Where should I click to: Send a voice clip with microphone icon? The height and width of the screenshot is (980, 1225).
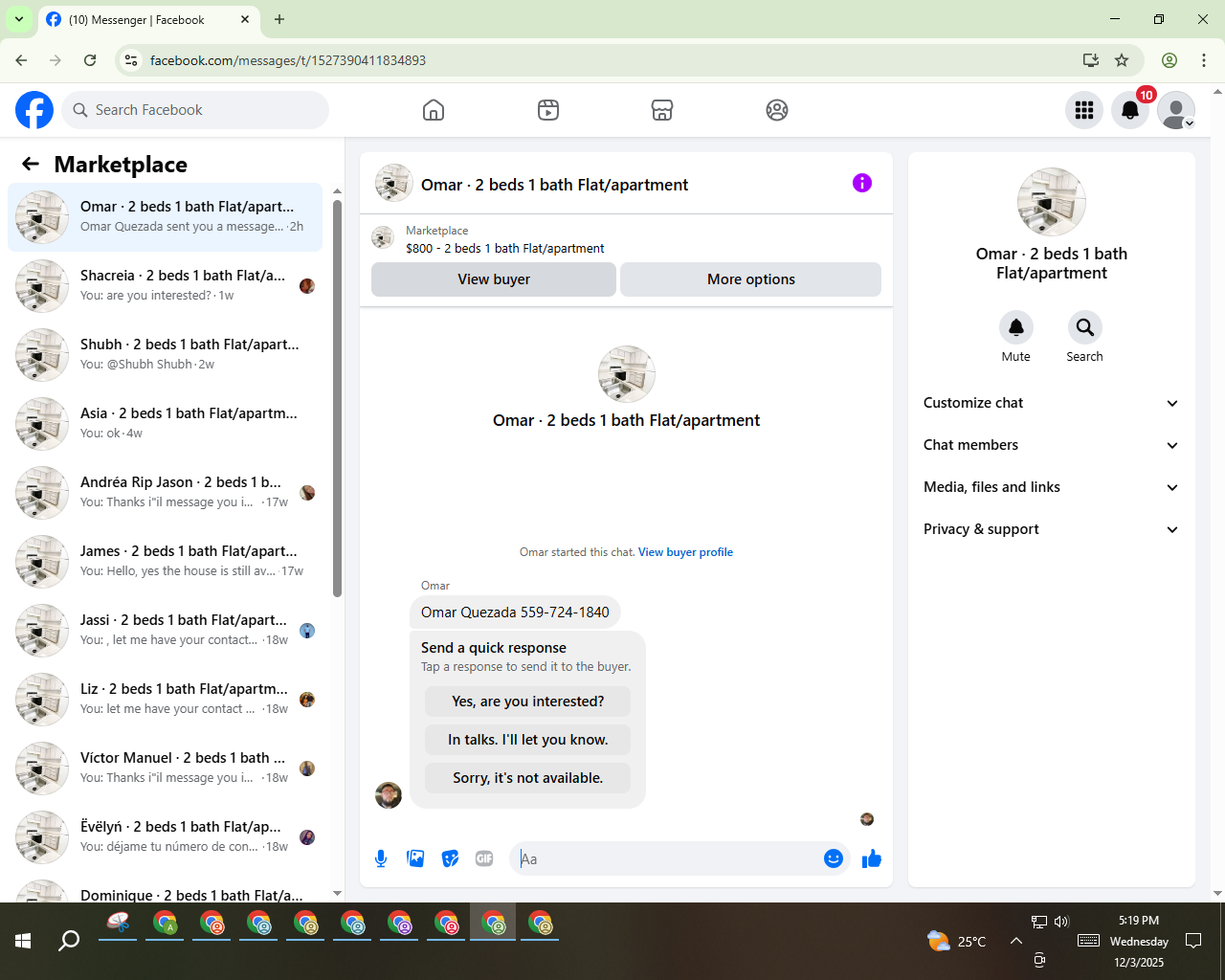pyautogui.click(x=381, y=858)
